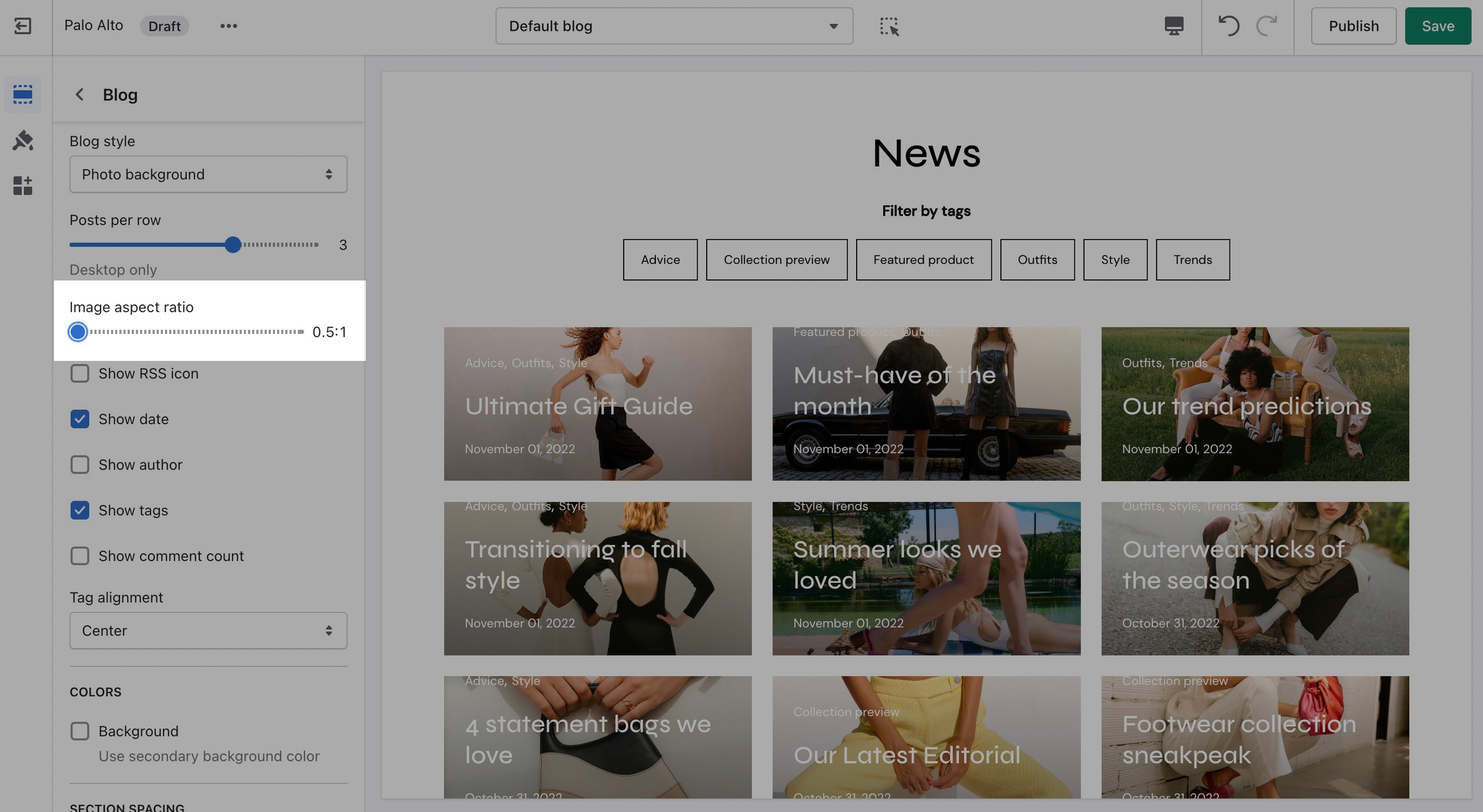Open the Tag alignment dropdown
This screenshot has width=1483, height=812.
(x=208, y=631)
